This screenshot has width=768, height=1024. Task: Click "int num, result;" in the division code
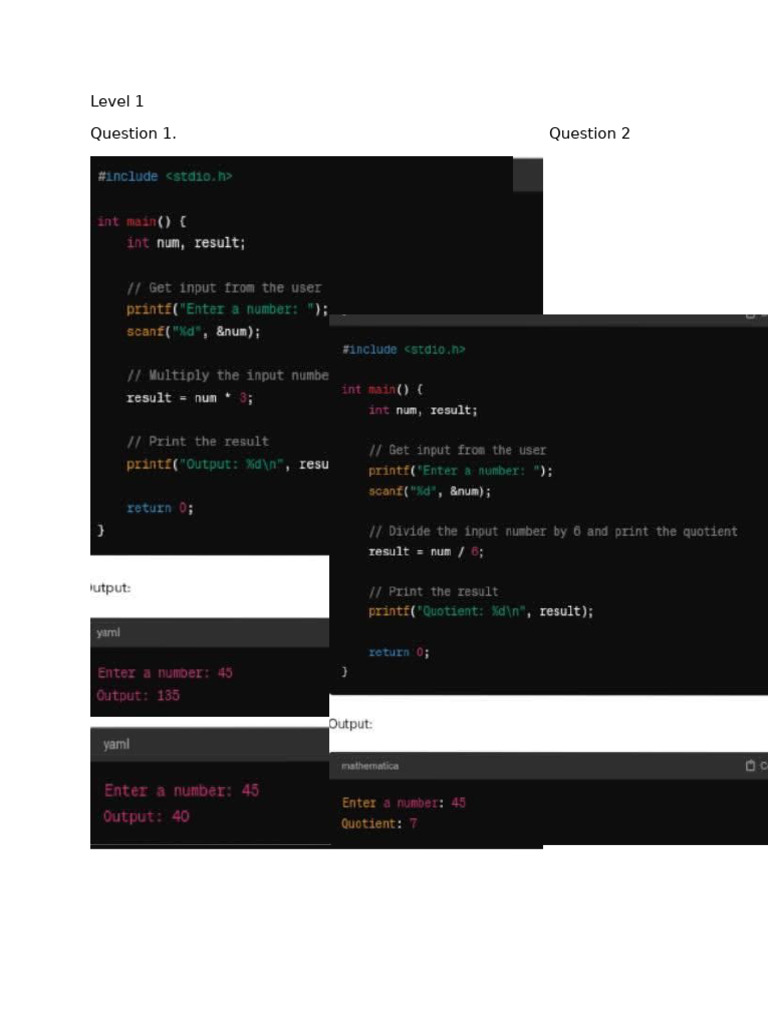(x=423, y=410)
